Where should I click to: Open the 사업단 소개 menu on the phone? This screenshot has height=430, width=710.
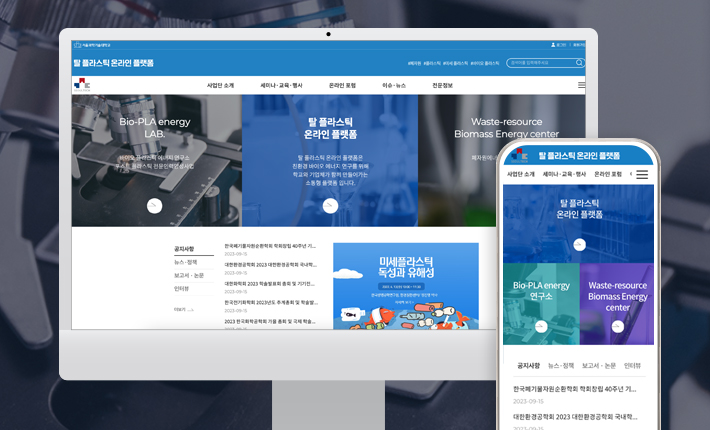(521, 174)
